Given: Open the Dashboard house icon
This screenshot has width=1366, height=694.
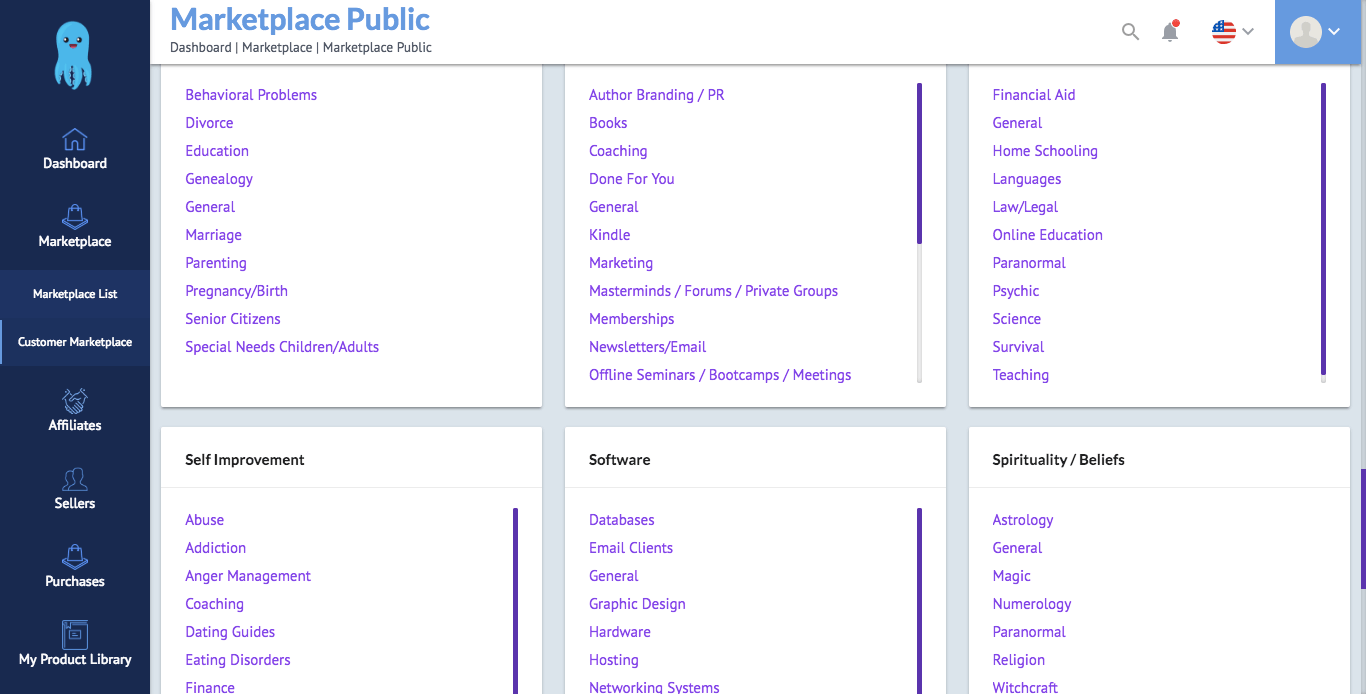Looking at the screenshot, I should [75, 139].
